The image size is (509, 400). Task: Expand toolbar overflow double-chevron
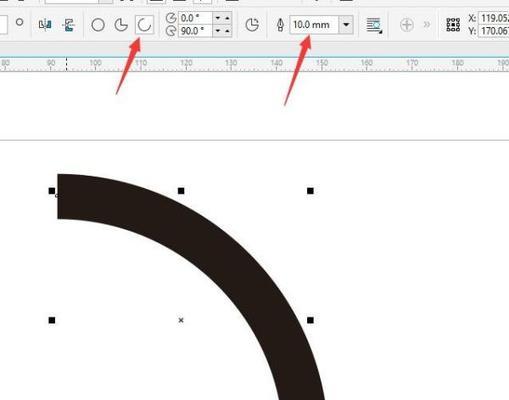point(427,24)
